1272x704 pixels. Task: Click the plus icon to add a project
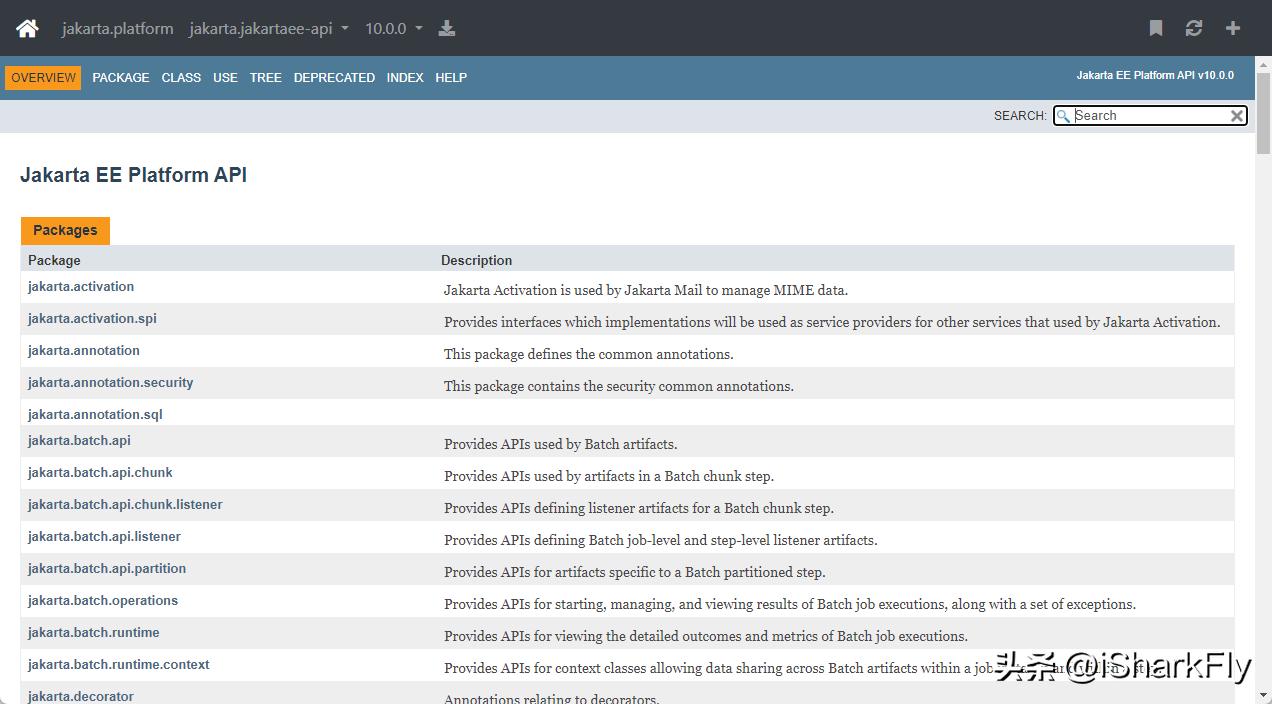coord(1233,29)
